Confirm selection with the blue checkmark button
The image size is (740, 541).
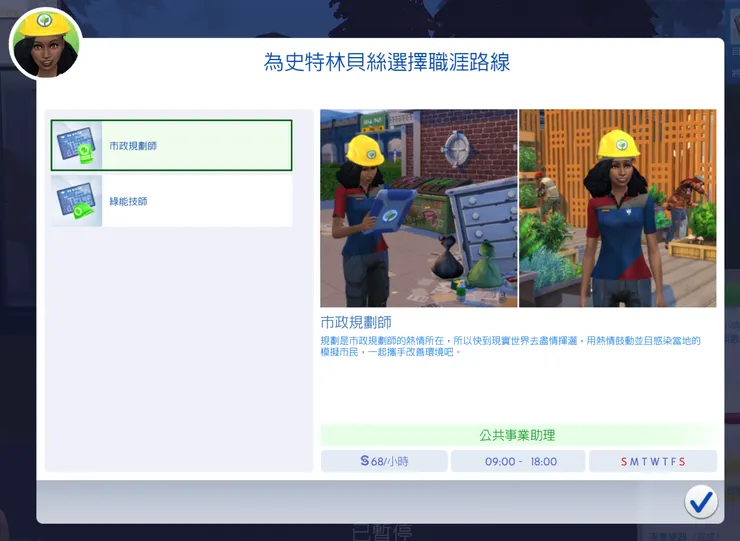[x=701, y=502]
